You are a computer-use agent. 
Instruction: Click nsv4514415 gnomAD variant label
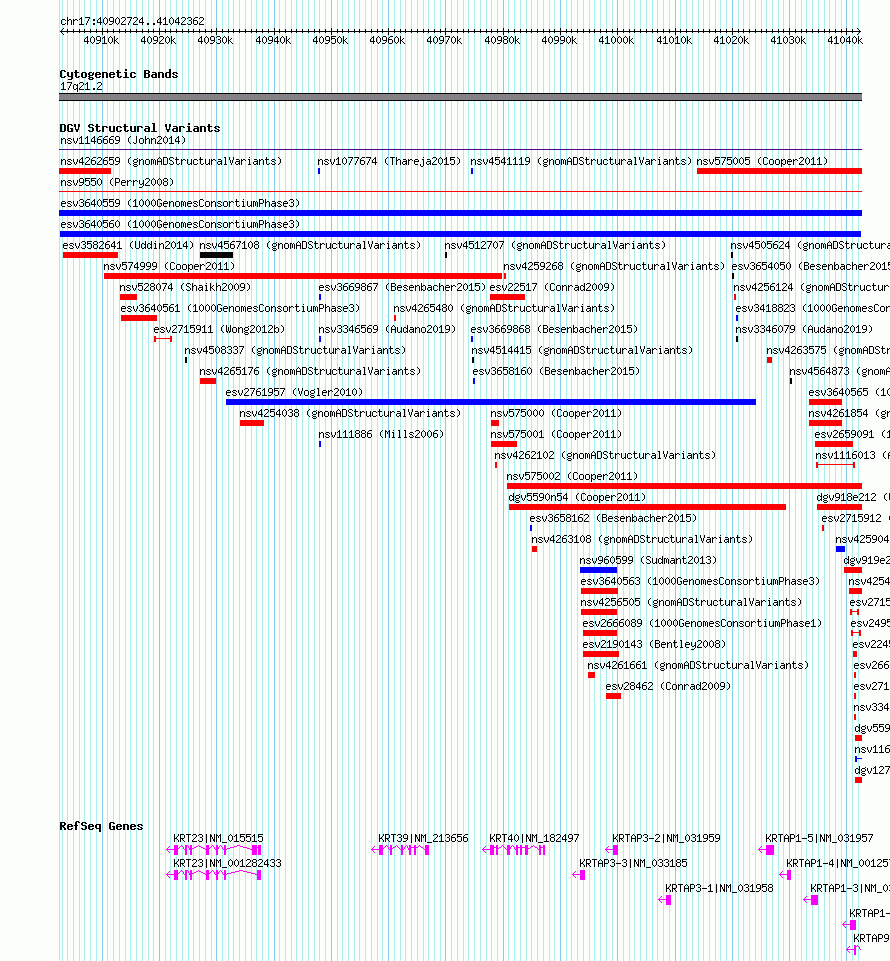pyautogui.click(x=582, y=351)
